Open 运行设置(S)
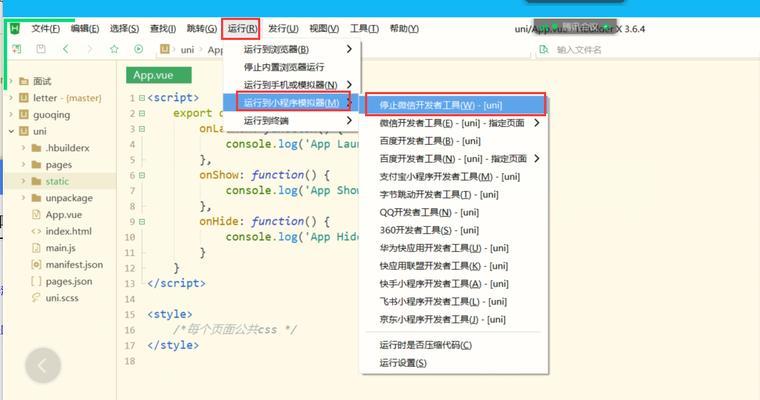The height and width of the screenshot is (400, 760). pyautogui.click(x=455, y=363)
